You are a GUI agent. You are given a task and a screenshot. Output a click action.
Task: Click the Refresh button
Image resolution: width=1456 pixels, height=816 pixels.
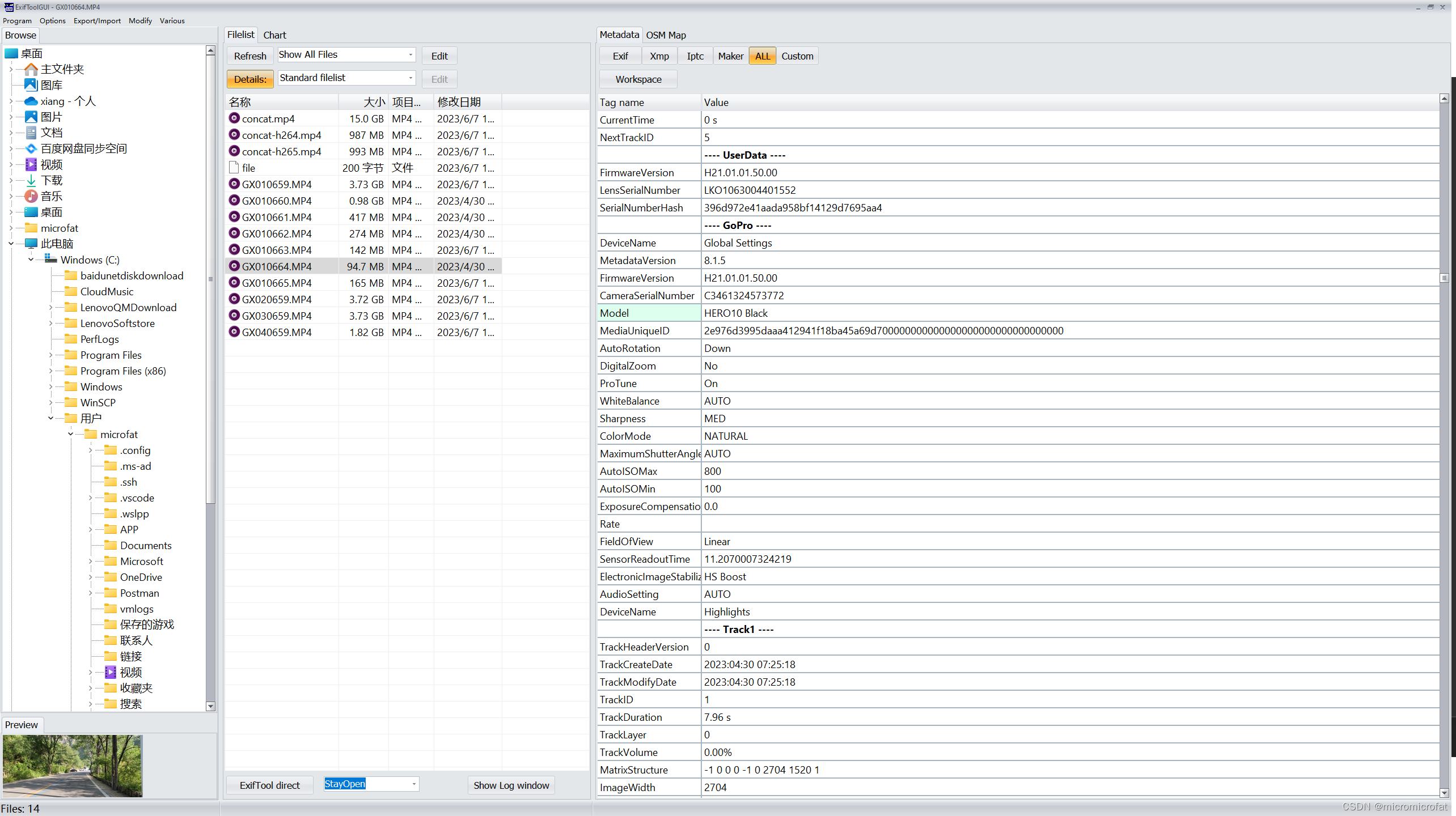pyautogui.click(x=250, y=56)
